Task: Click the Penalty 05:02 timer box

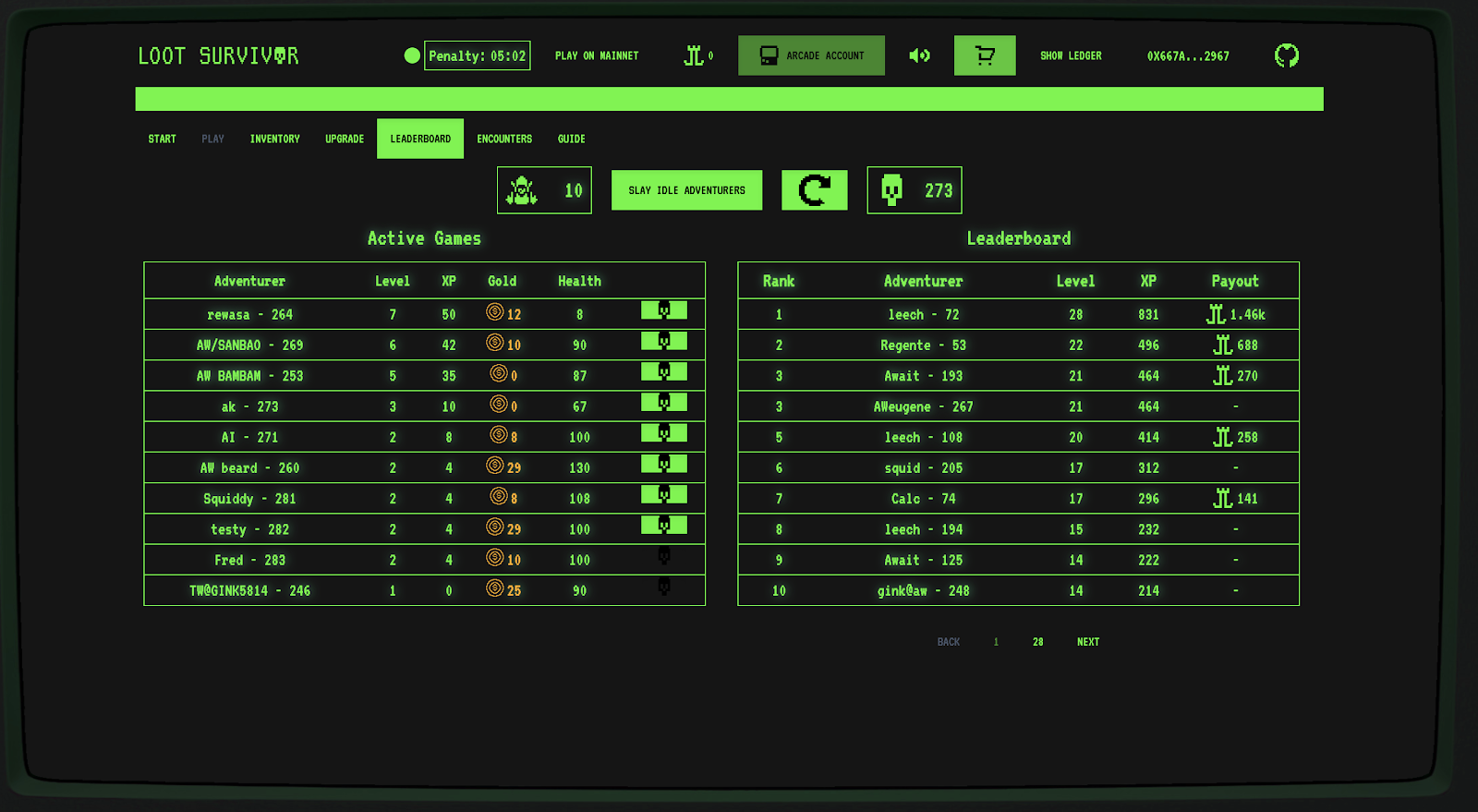Action: tap(478, 55)
